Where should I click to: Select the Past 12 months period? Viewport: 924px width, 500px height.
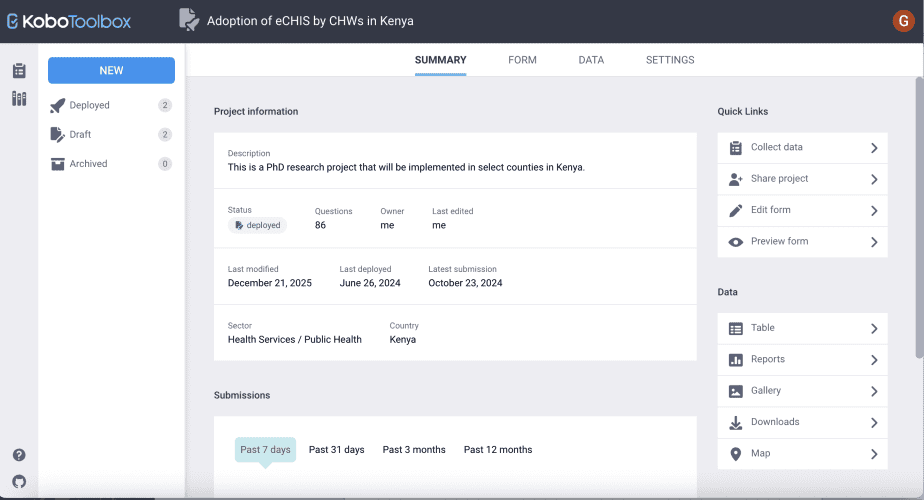coord(498,450)
